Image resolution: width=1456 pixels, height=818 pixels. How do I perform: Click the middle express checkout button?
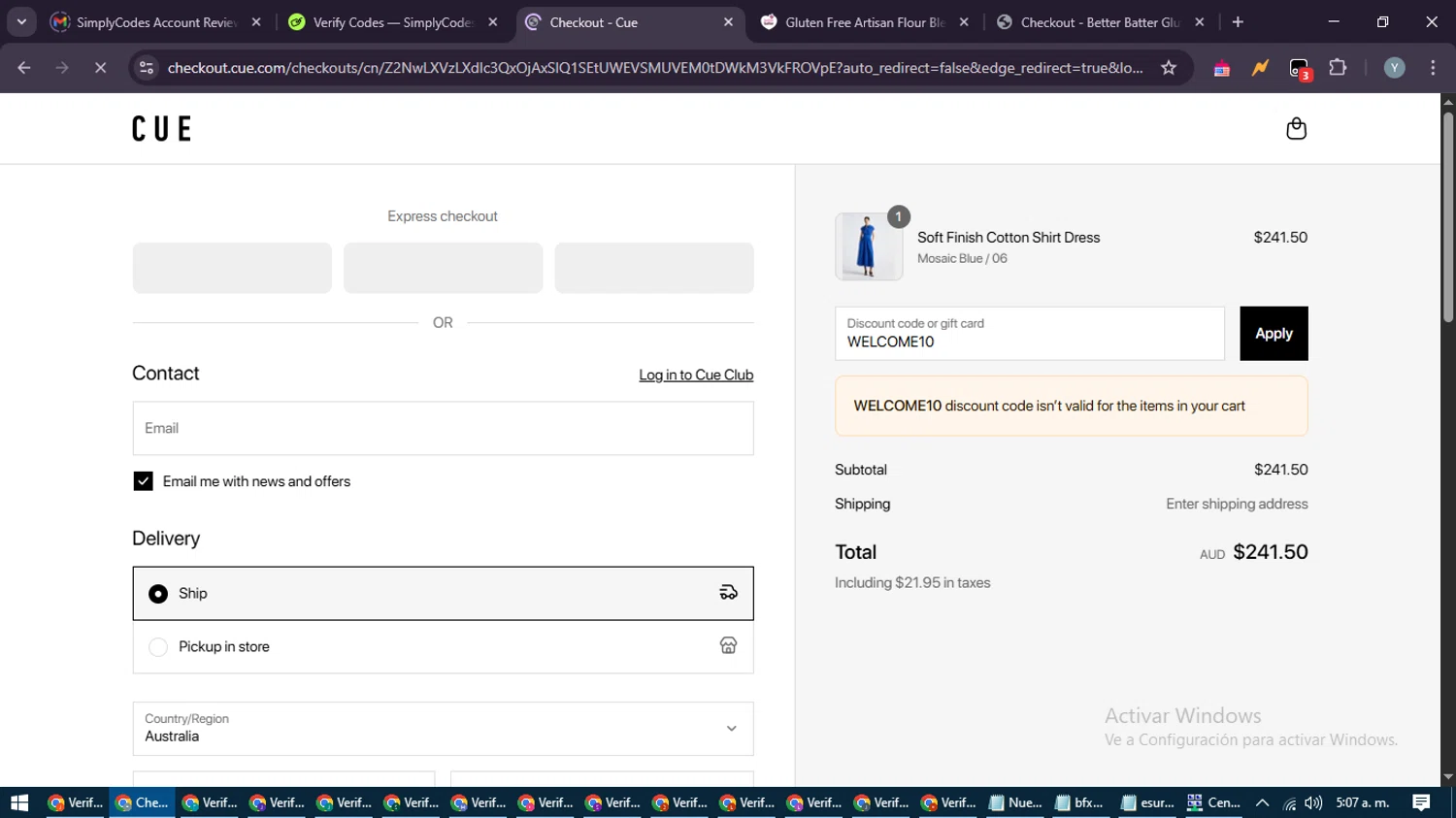point(443,268)
